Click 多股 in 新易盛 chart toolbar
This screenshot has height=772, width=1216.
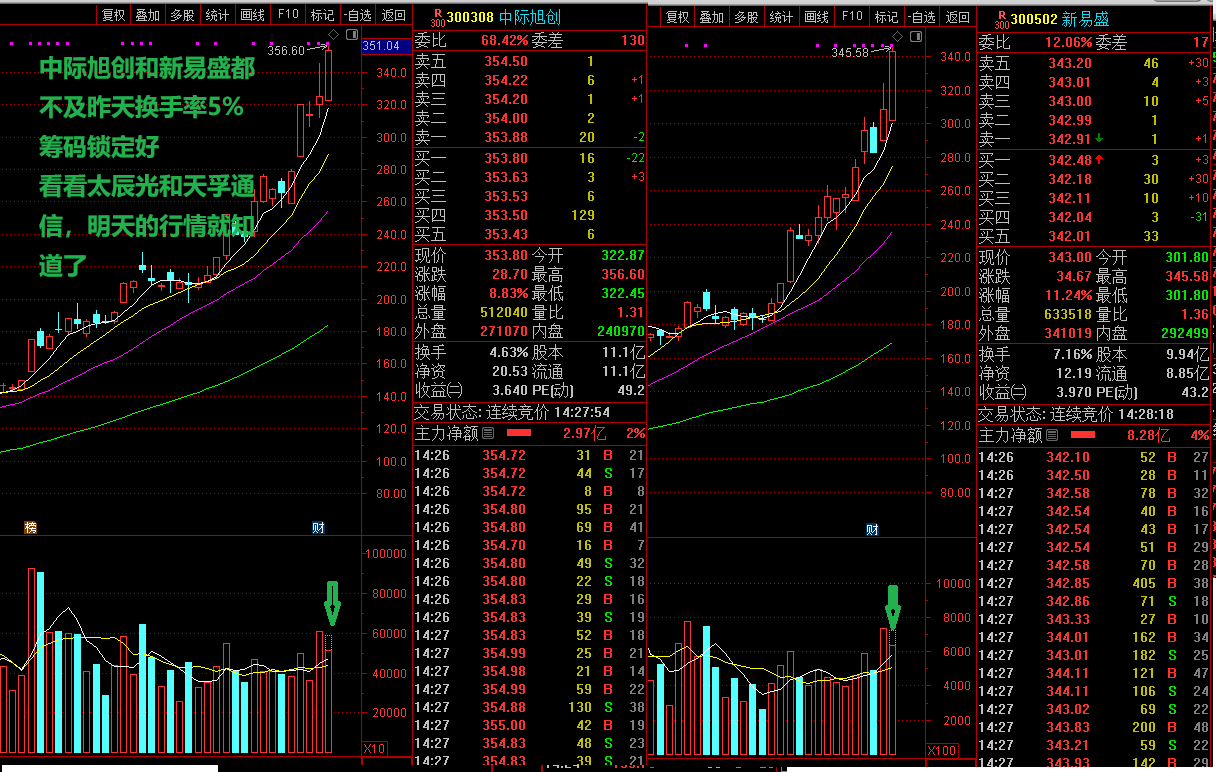pyautogui.click(x=746, y=17)
